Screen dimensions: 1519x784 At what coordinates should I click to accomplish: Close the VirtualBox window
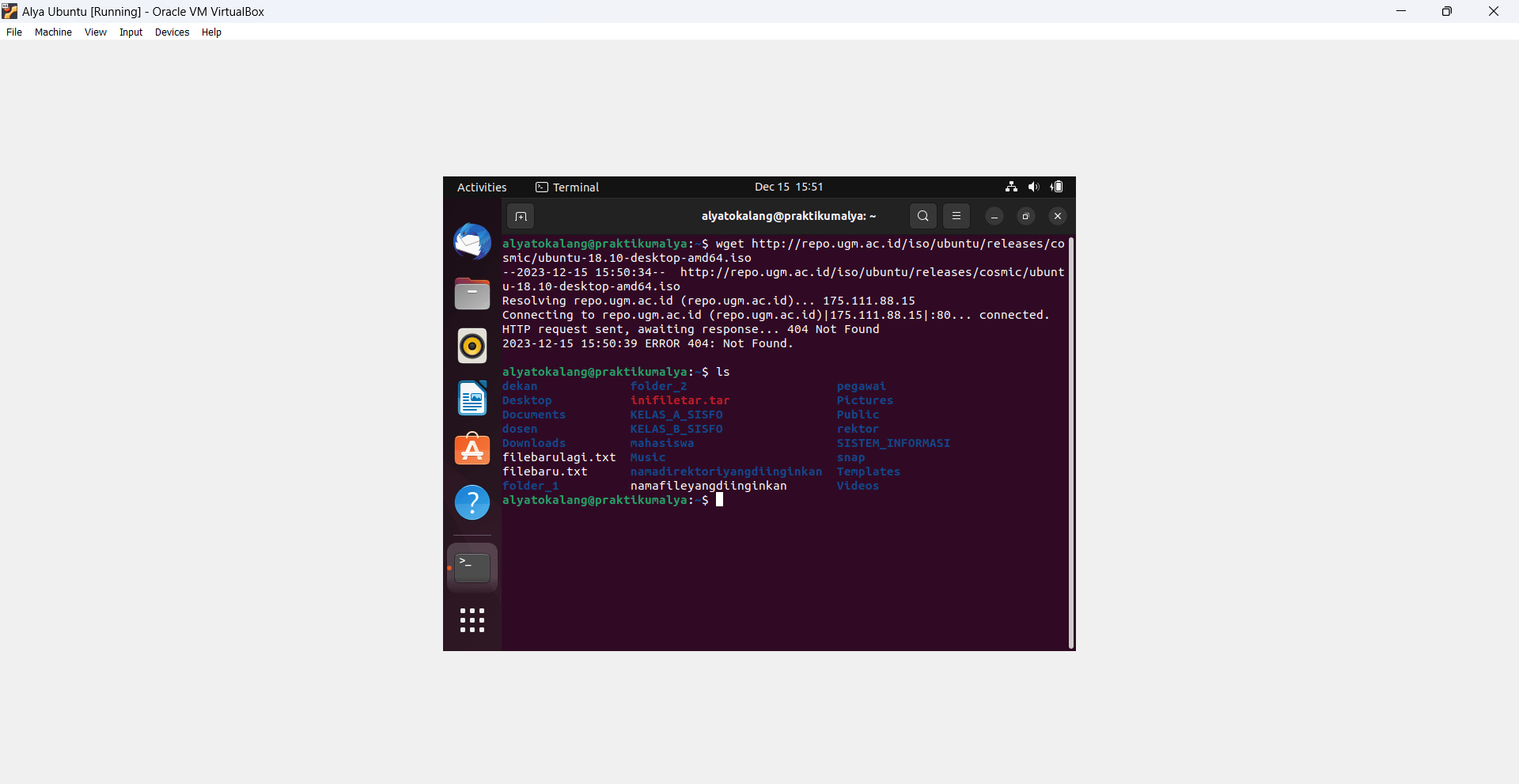pyautogui.click(x=1494, y=11)
